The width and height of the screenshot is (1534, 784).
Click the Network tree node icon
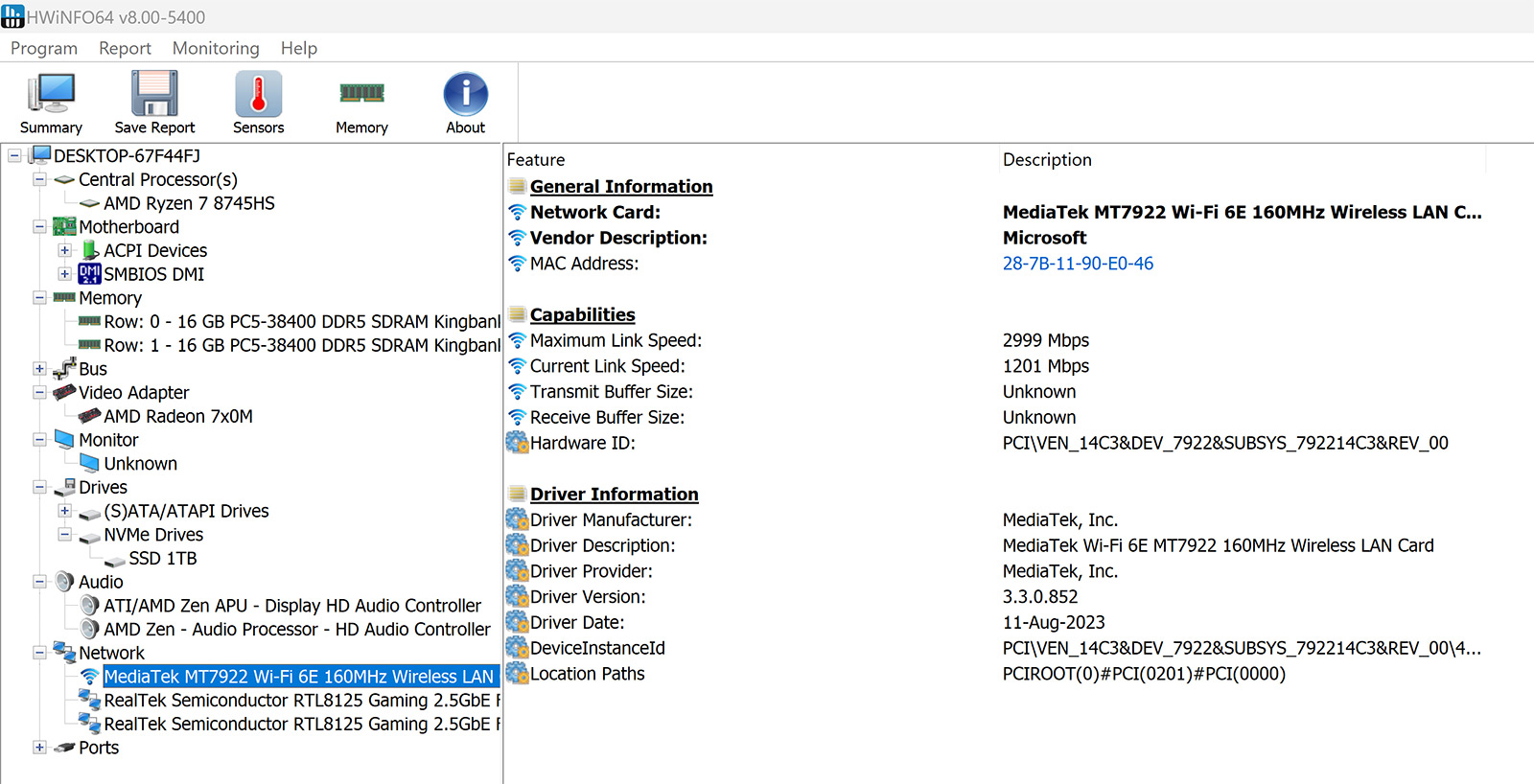[x=64, y=653]
